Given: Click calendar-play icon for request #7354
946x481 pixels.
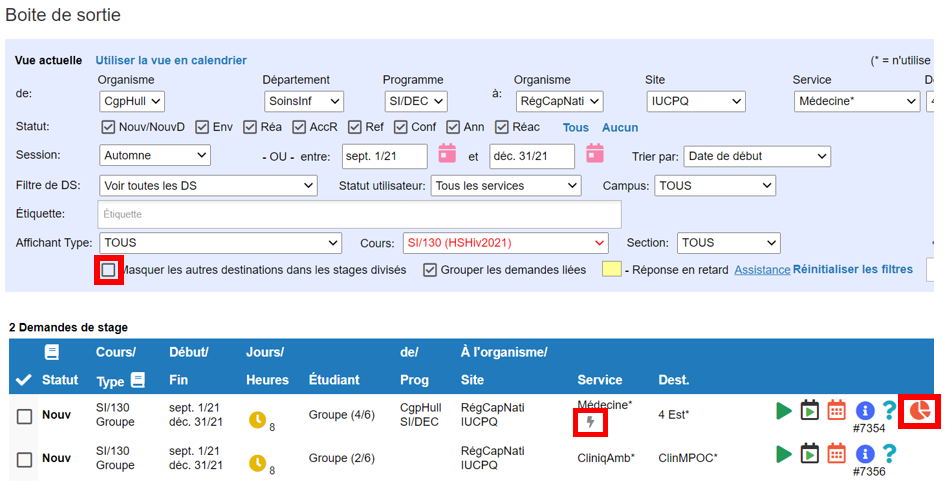Looking at the screenshot, I should click(x=810, y=410).
